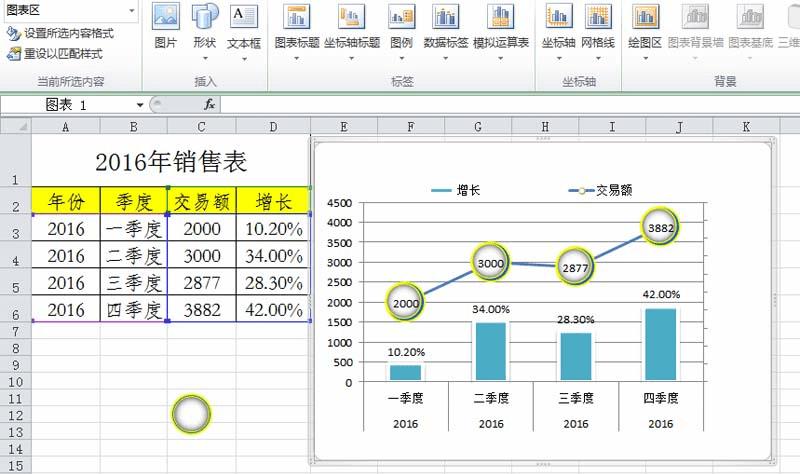The height and width of the screenshot is (474, 800).
Task: Select row 10 header
Action: [x=16, y=382]
